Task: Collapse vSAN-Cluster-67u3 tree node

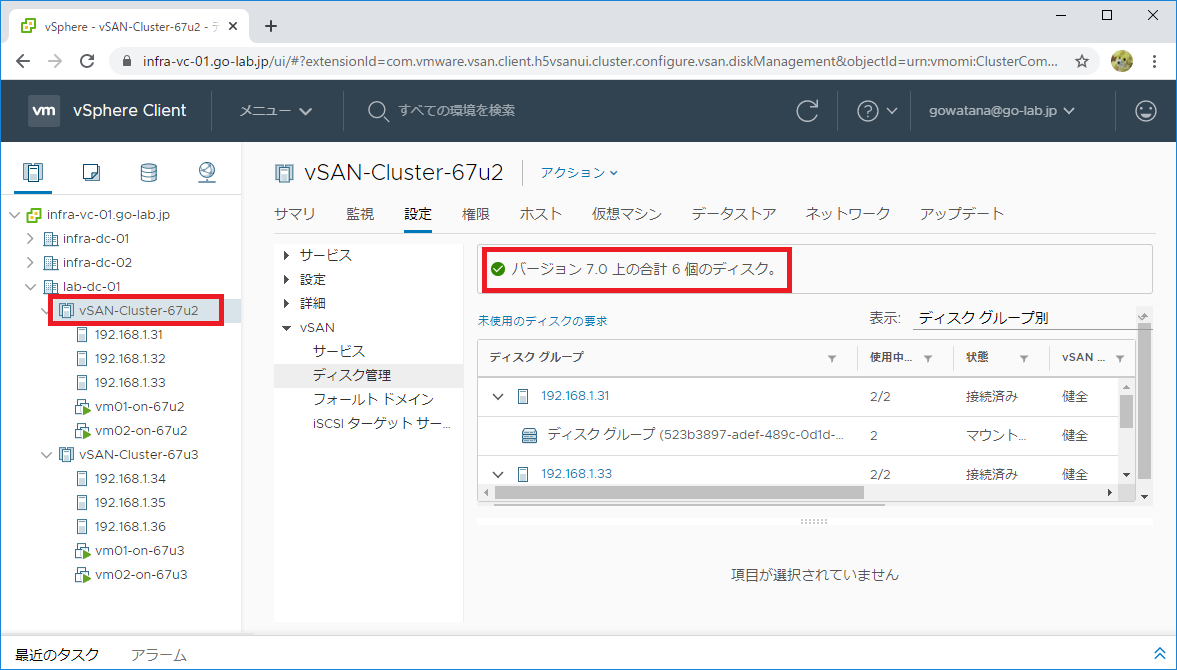Action: 46,455
